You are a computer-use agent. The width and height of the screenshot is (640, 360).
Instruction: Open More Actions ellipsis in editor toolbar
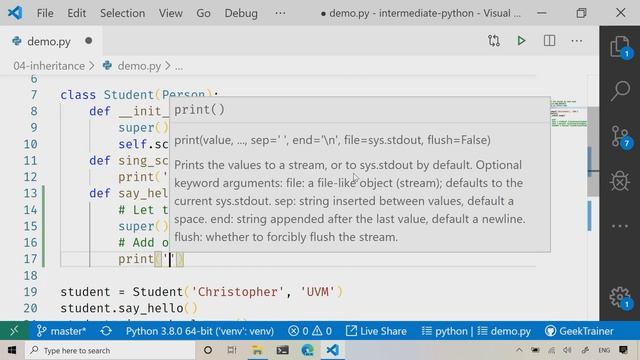[577, 41]
